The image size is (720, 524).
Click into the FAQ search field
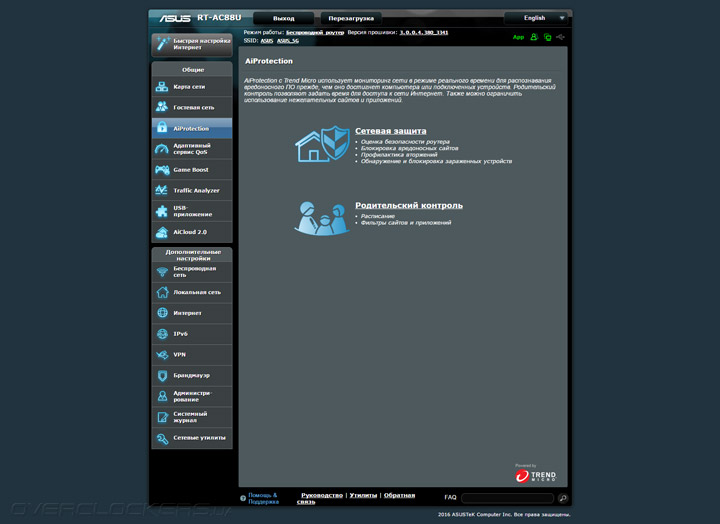tap(507, 498)
